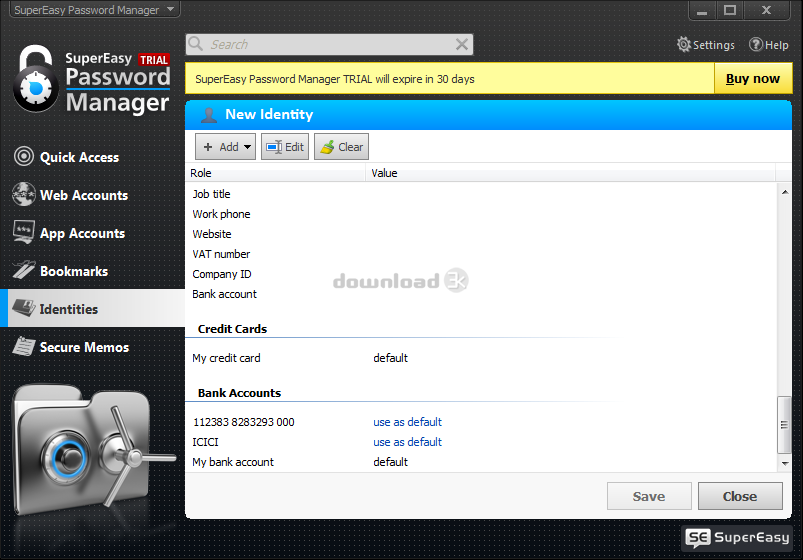803x560 pixels.
Task: Select the Job title row
Action: point(481,194)
